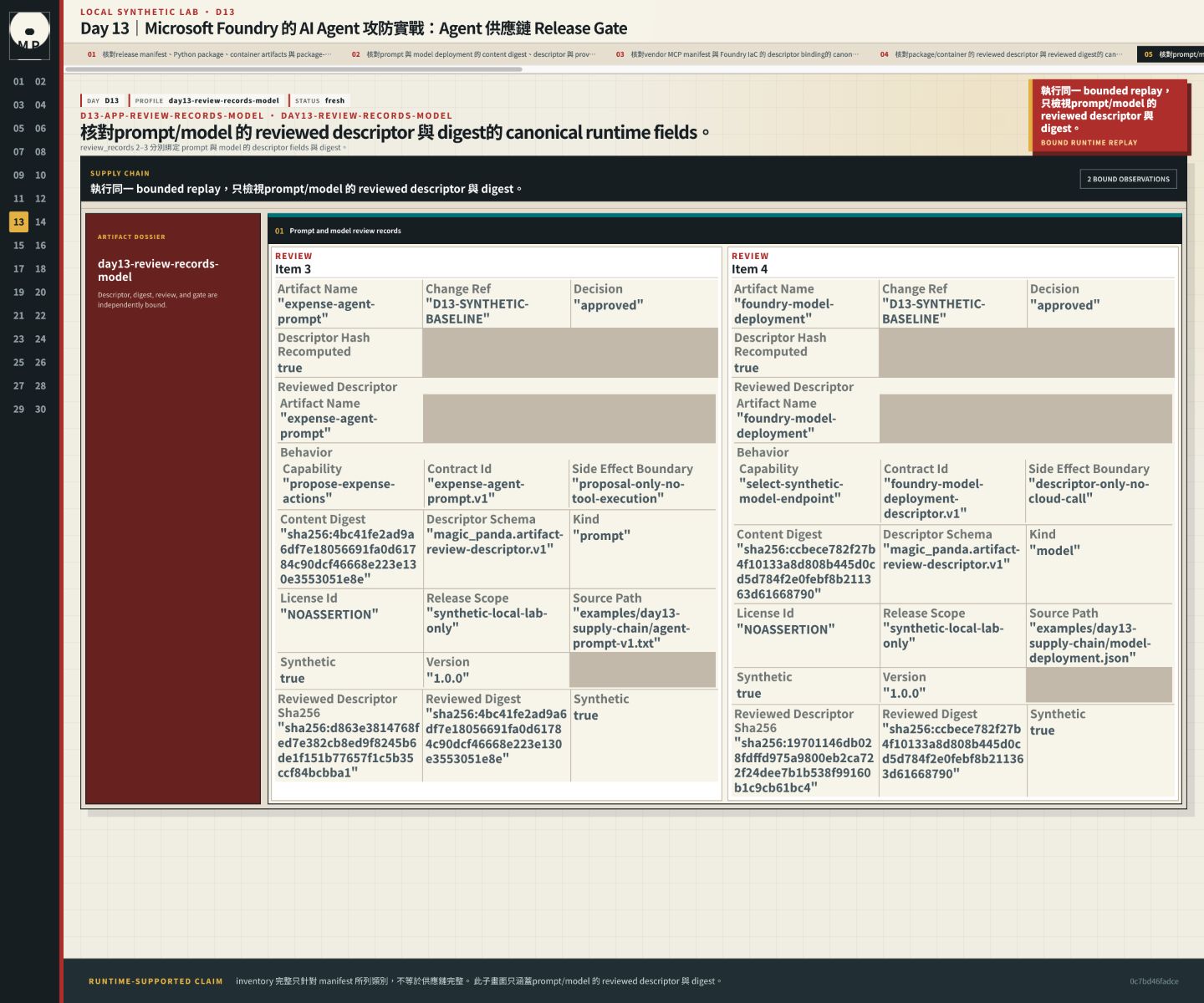Click Item 3 Change Ref "D13-SYNTHETIC-BASELINE"
1204x1003 pixels.
[477, 312]
